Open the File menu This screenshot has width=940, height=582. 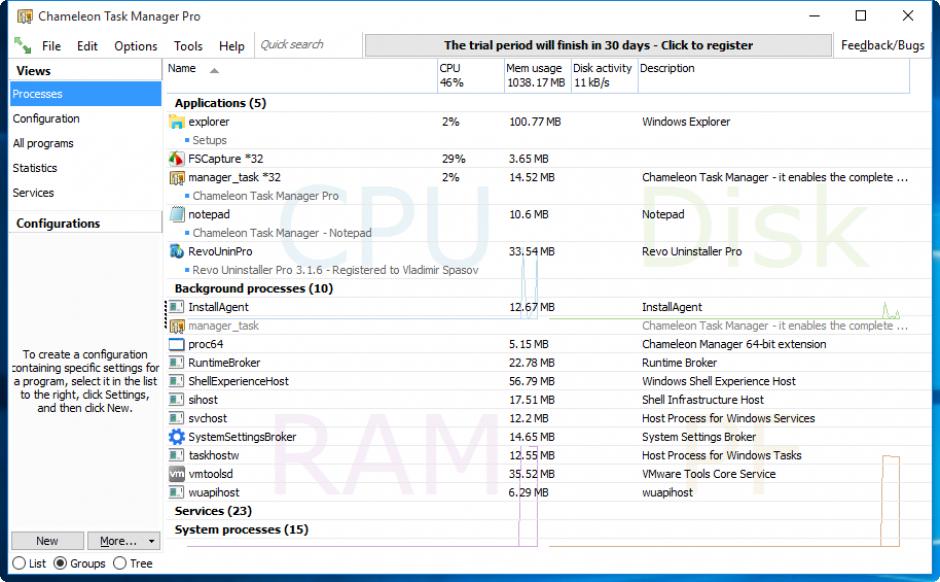coord(52,46)
